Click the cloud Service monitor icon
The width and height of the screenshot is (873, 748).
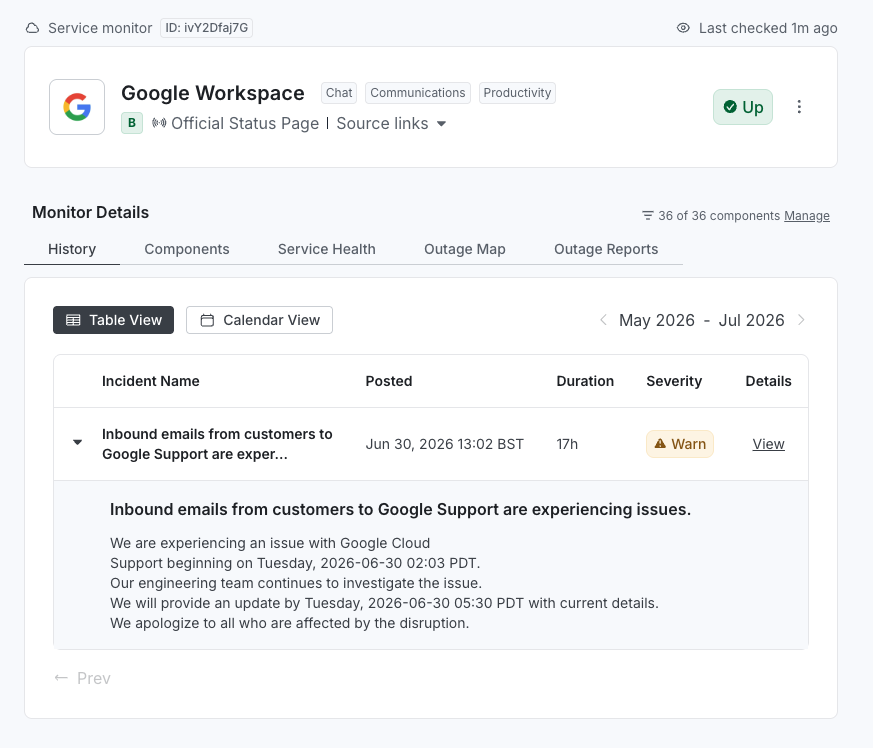click(33, 28)
